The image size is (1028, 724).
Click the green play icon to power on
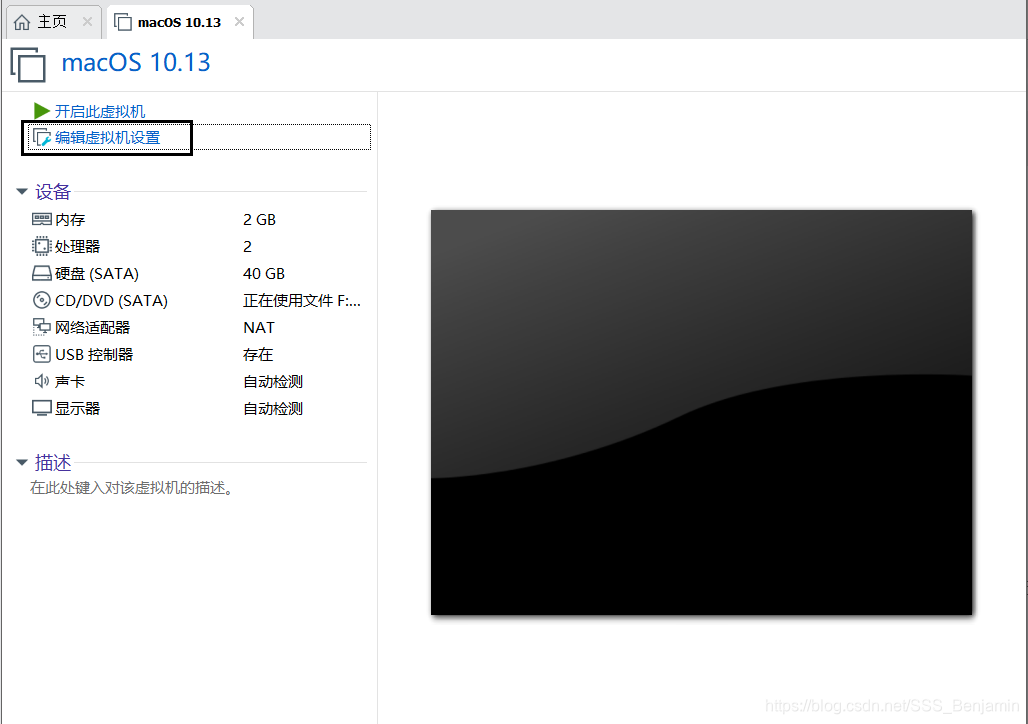(42, 111)
